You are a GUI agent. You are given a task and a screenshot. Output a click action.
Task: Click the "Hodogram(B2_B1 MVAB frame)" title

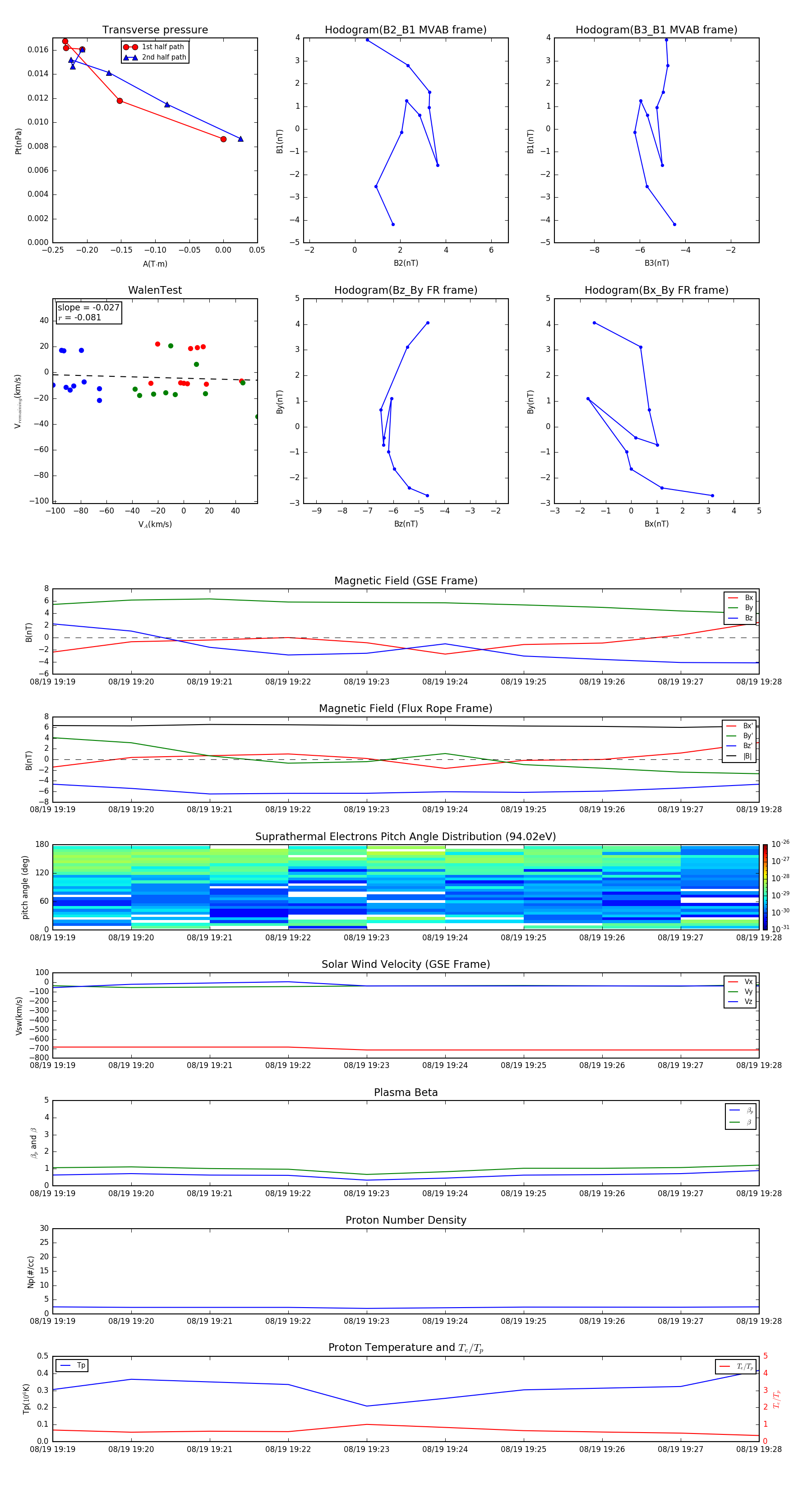pos(406,29)
